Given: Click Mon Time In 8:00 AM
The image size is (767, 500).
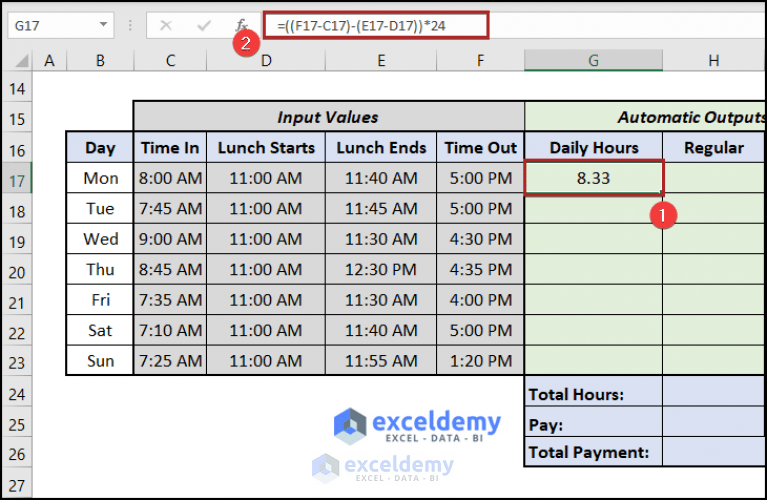Looking at the screenshot, I should tap(170, 178).
